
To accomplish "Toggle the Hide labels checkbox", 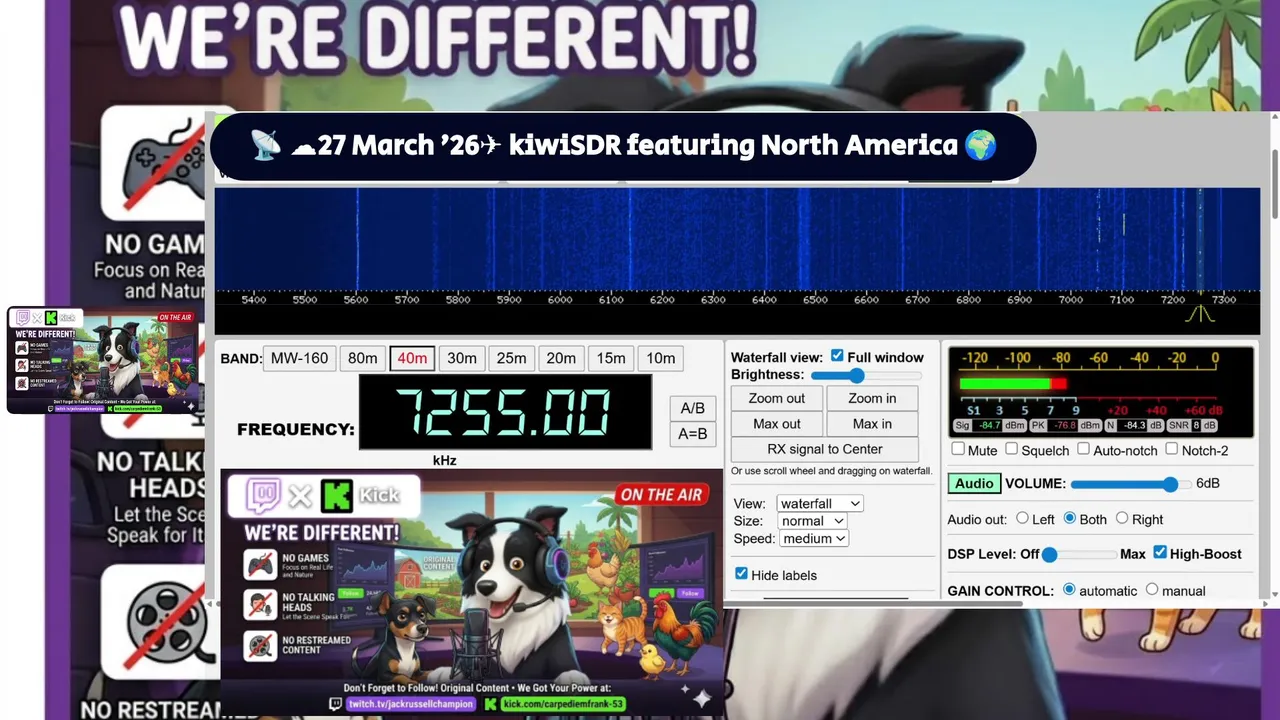I will click(741, 574).
